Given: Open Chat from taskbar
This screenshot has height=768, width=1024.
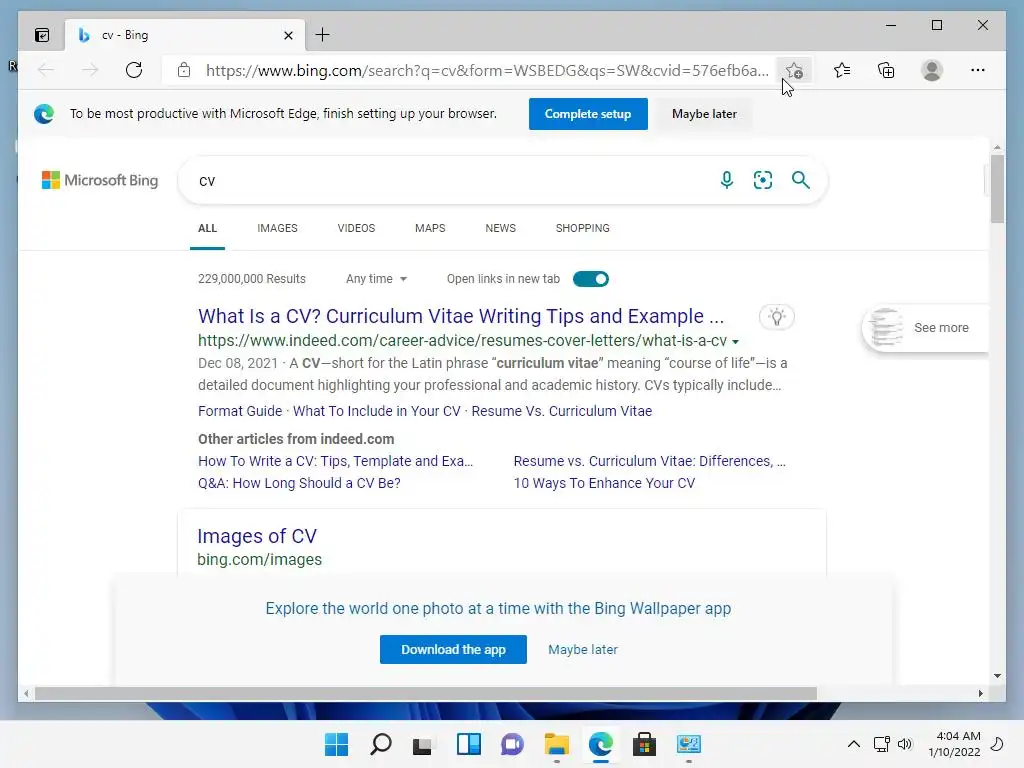Looking at the screenshot, I should [x=512, y=744].
